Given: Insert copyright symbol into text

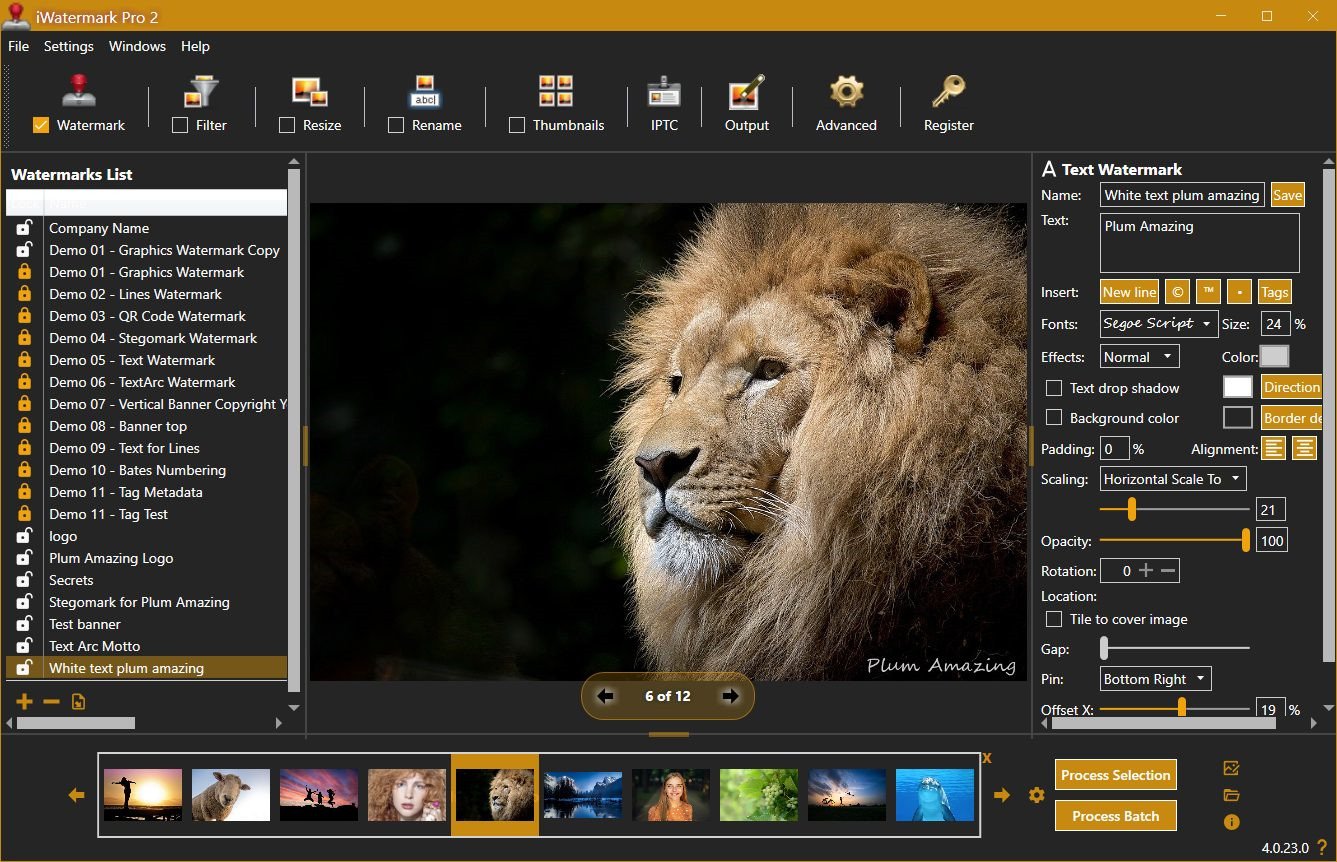Looking at the screenshot, I should pyautogui.click(x=1178, y=292).
